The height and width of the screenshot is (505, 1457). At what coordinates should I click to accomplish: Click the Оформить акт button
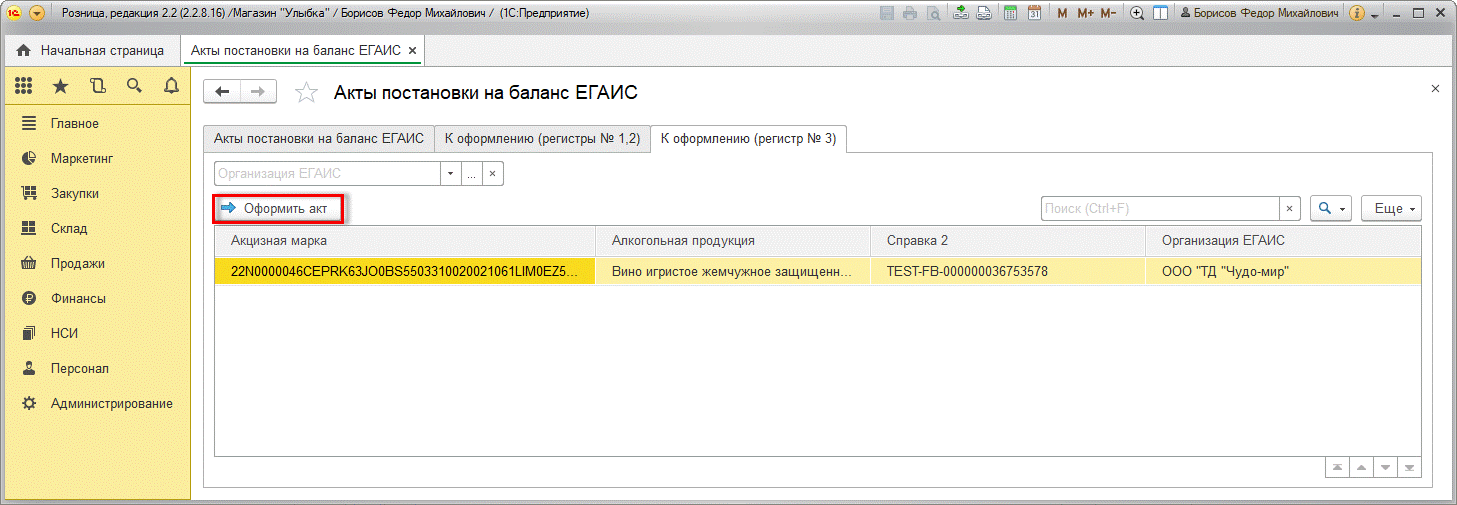(x=277, y=208)
